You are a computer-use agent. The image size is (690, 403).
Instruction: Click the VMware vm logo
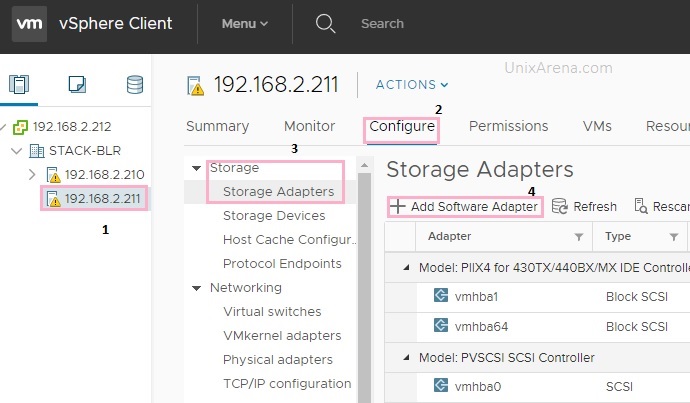point(29,24)
